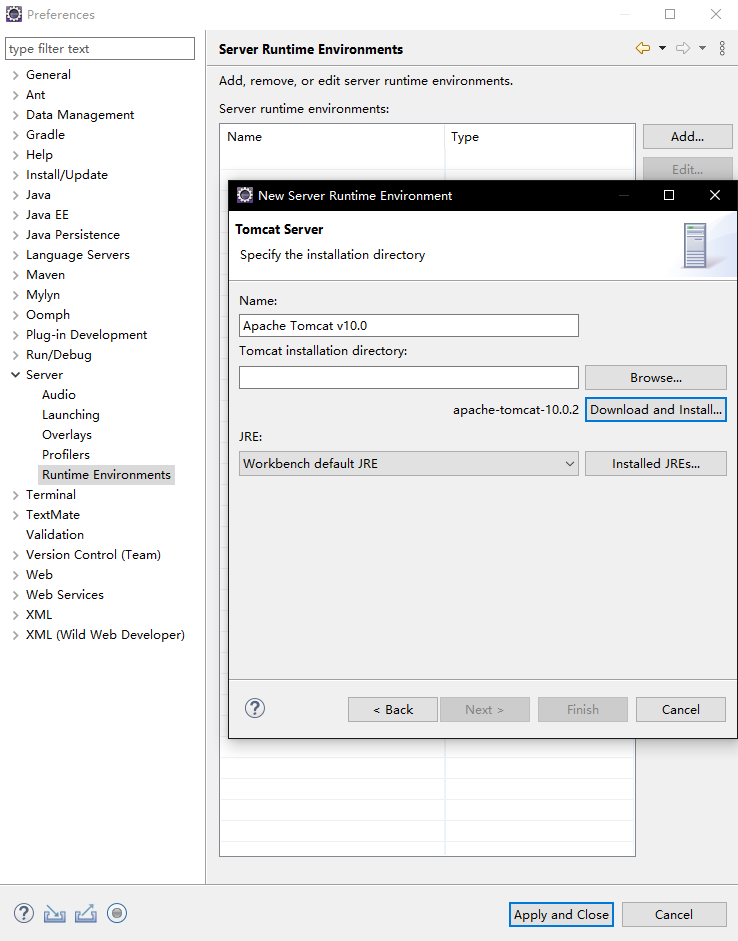
Task: Collapse the Server tree node
Action: [x=16, y=374]
